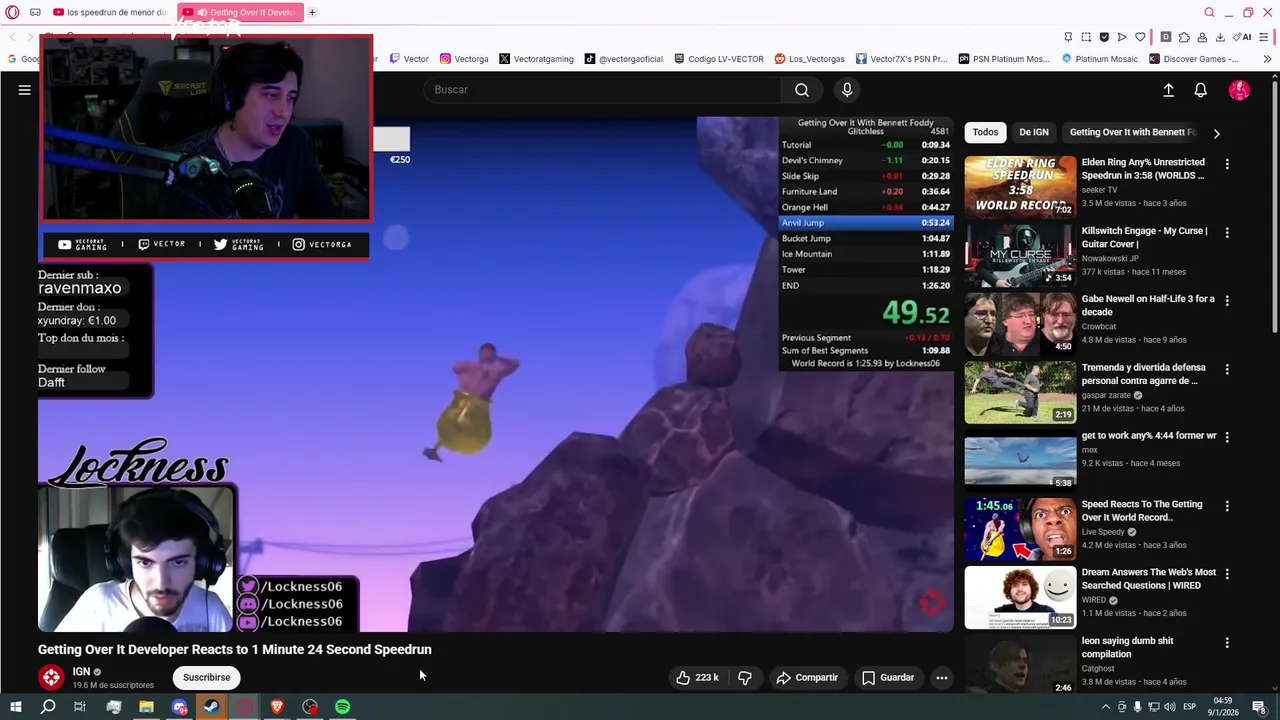Open Discover Games bookmark
1280x720 pixels.
pyautogui.click(x=1194, y=59)
